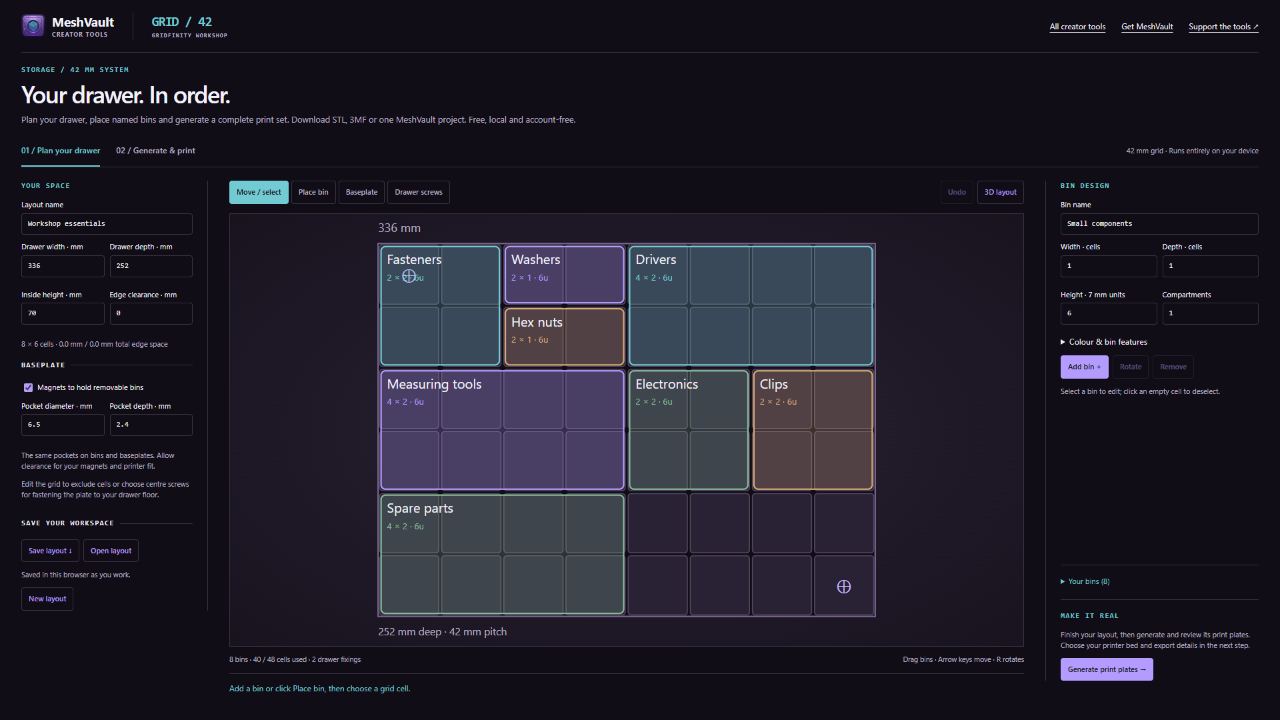Click Generate print plates
This screenshot has width=1280, height=720.
click(x=1107, y=669)
